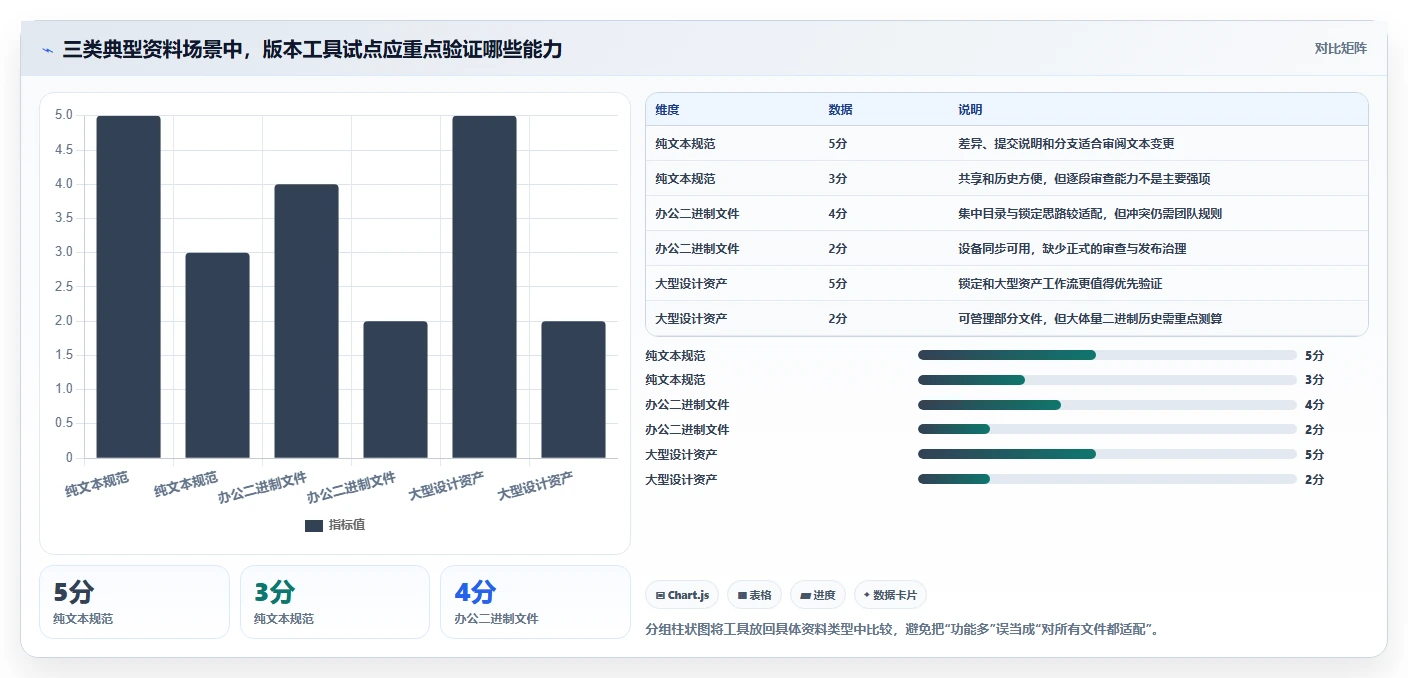Click the 对比矩阵 label in header
Image resolution: width=1408 pixels, height=678 pixels.
coord(1340,48)
